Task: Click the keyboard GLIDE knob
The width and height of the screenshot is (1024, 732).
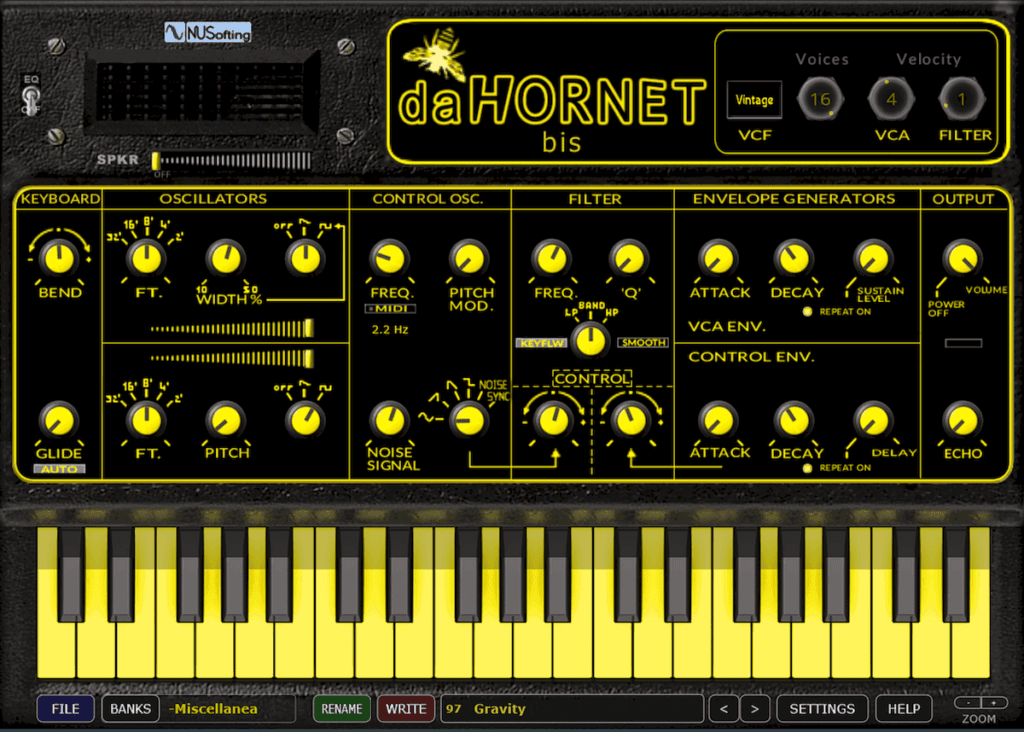Action: (x=59, y=421)
